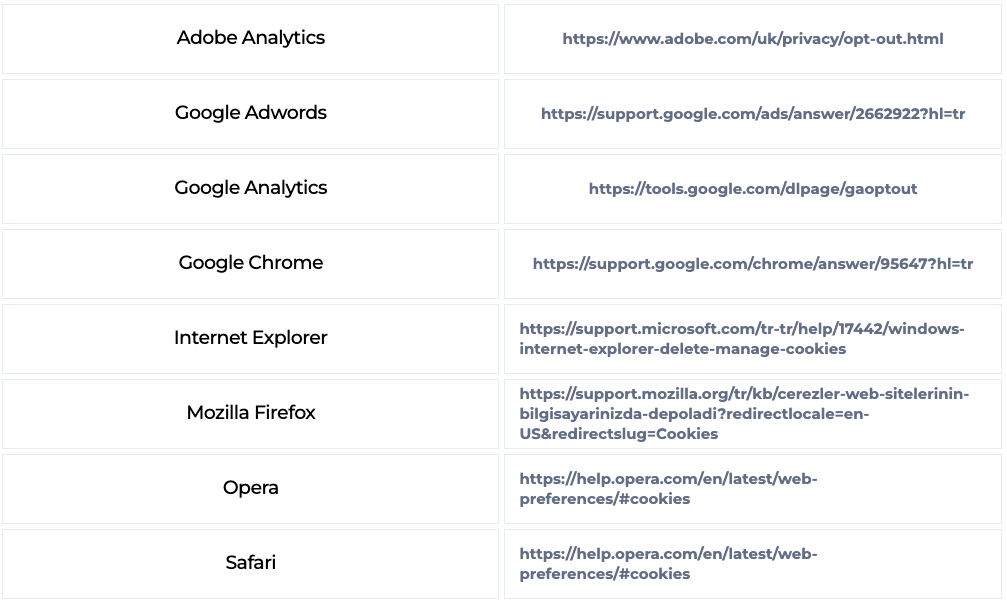Click the Internet Explorer cell label
The width and height of the screenshot is (1007, 606).
pos(250,338)
